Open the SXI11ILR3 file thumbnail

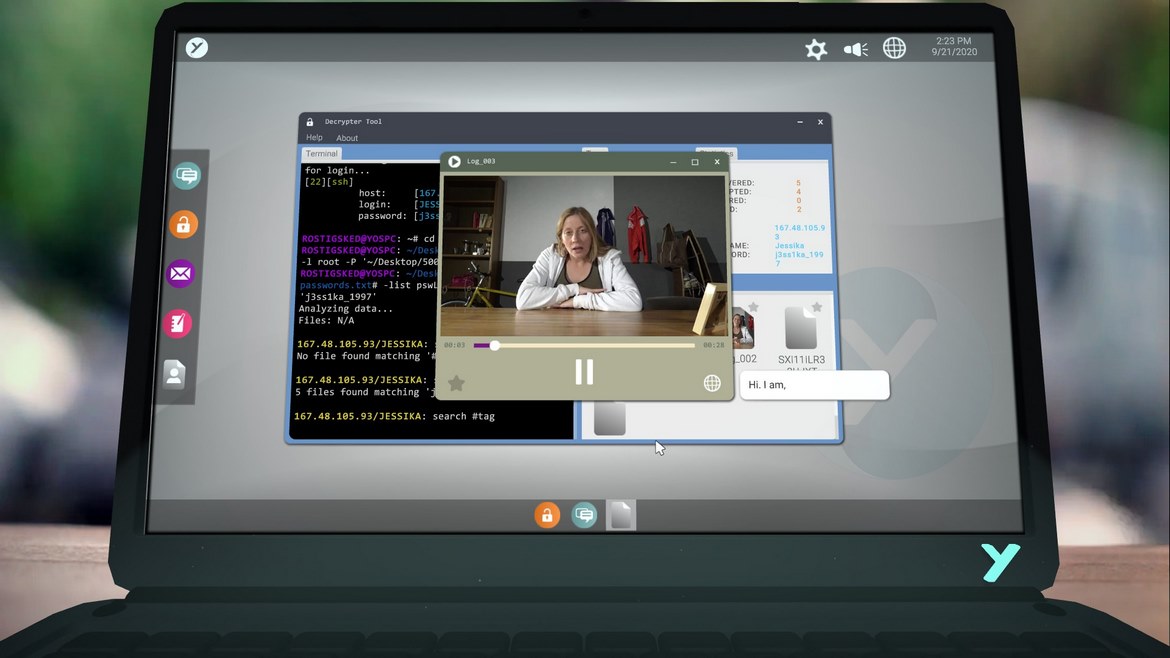point(801,330)
